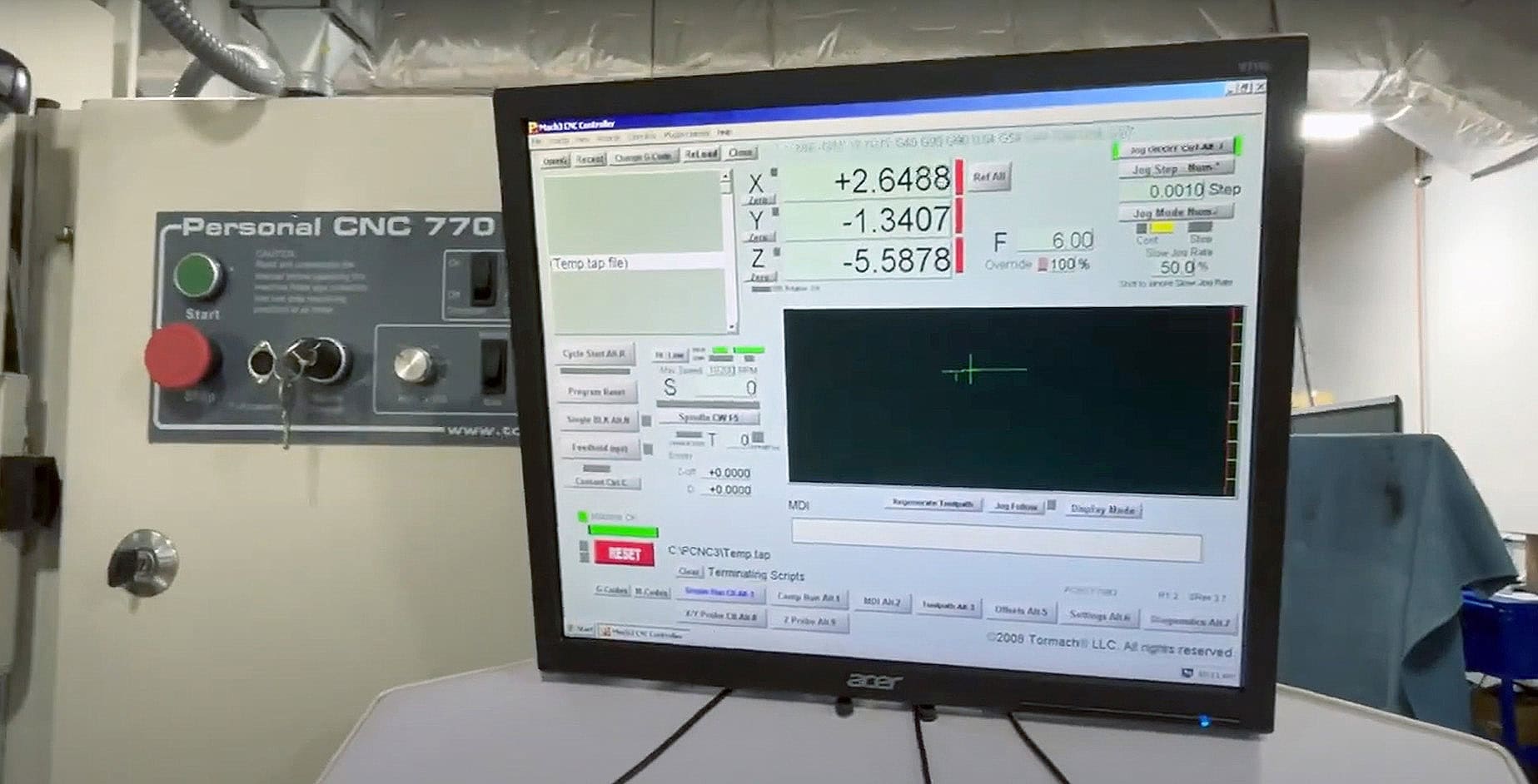The image size is (1538, 784).
Task: Select the (Temp.tap file) line
Action: (x=637, y=263)
